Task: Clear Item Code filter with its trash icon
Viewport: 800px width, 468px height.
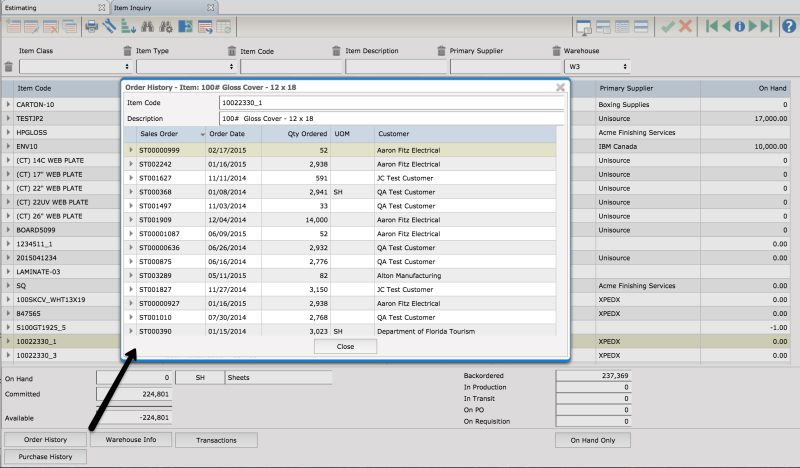Action: (x=232, y=51)
